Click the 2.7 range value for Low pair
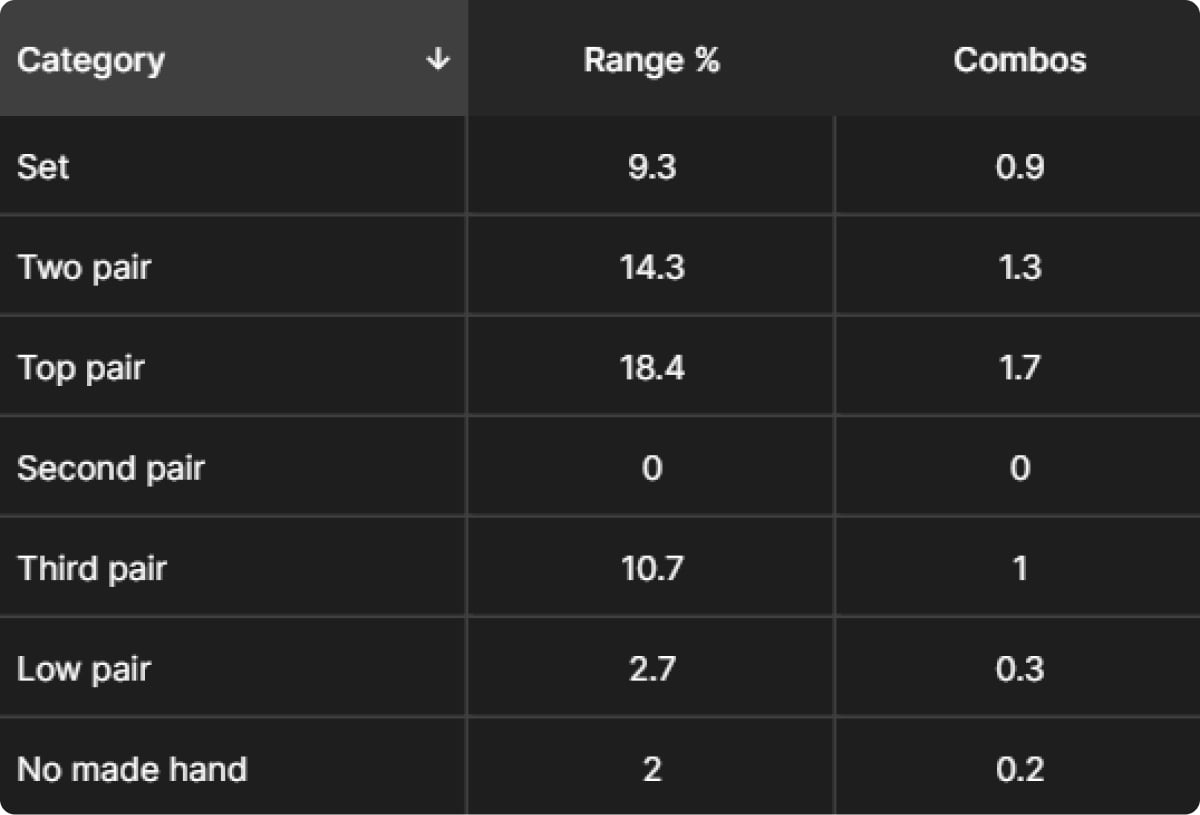Viewport: 1200px width, 815px height. point(652,668)
